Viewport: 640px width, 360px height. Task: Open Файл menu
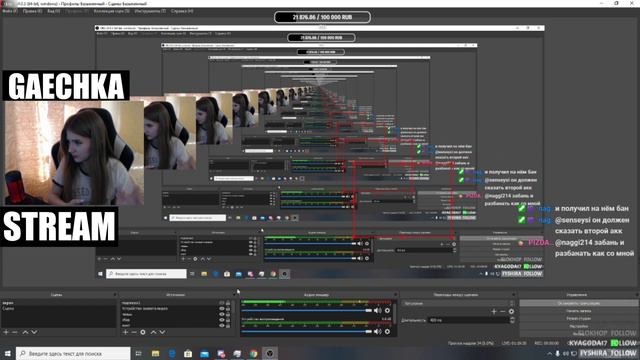[x=9, y=11]
